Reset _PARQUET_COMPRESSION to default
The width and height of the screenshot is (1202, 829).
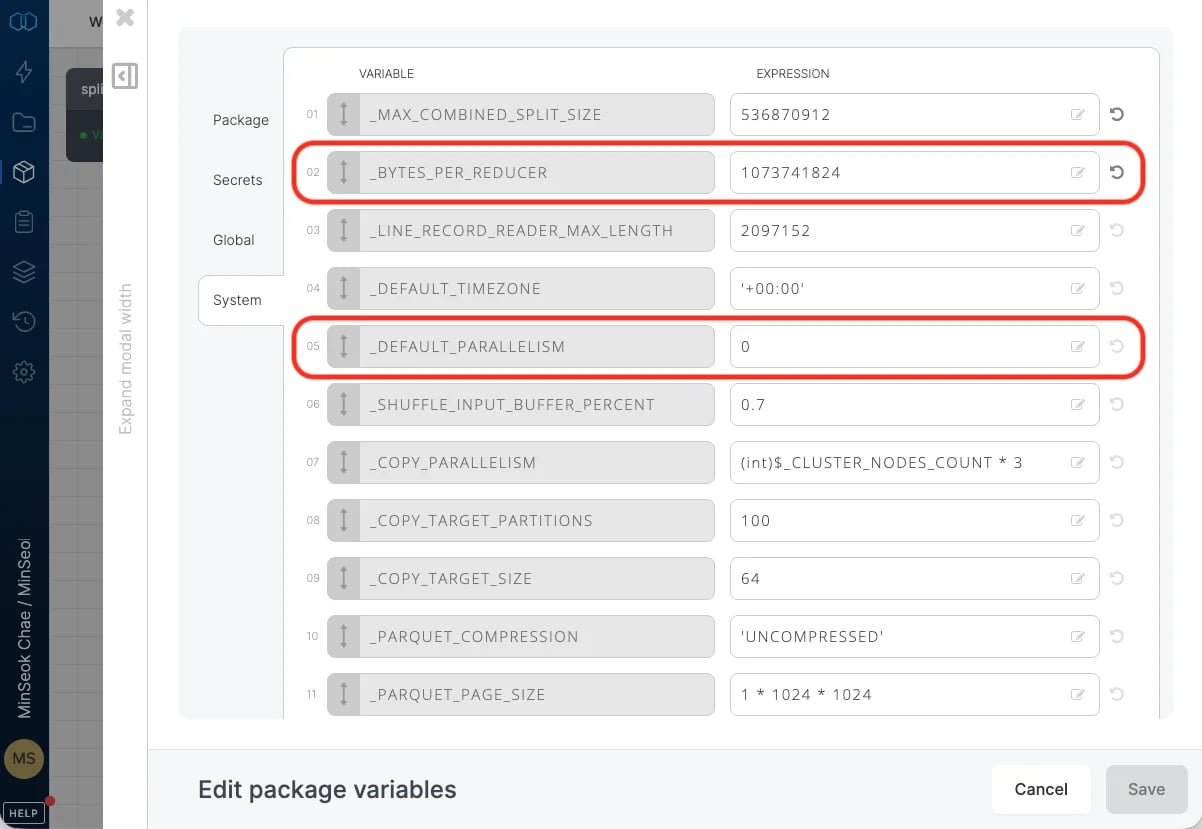pos(1117,636)
